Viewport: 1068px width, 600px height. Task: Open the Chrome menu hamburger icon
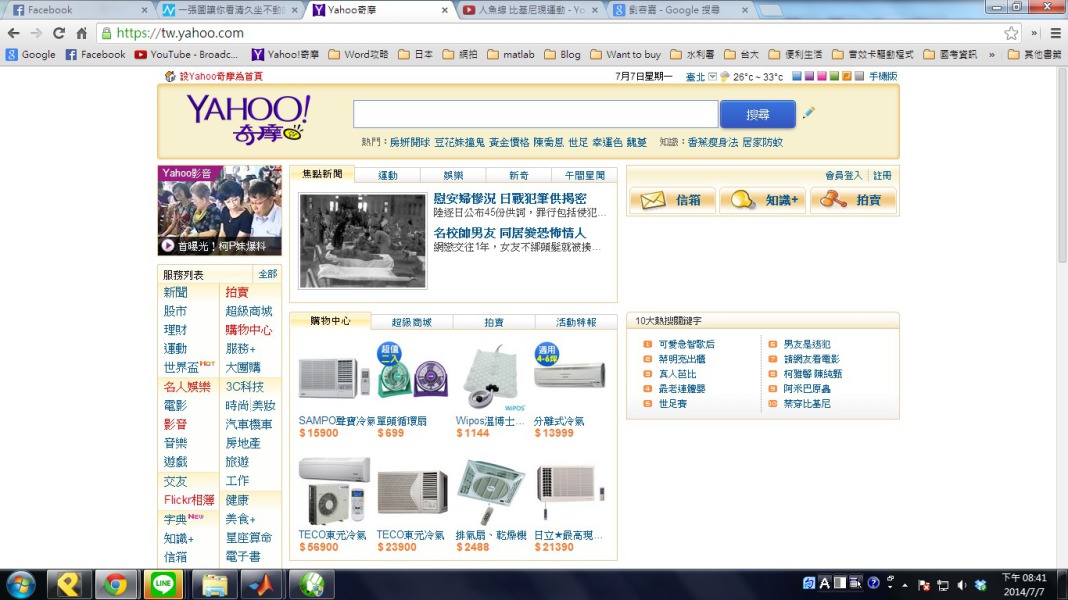[1056, 33]
